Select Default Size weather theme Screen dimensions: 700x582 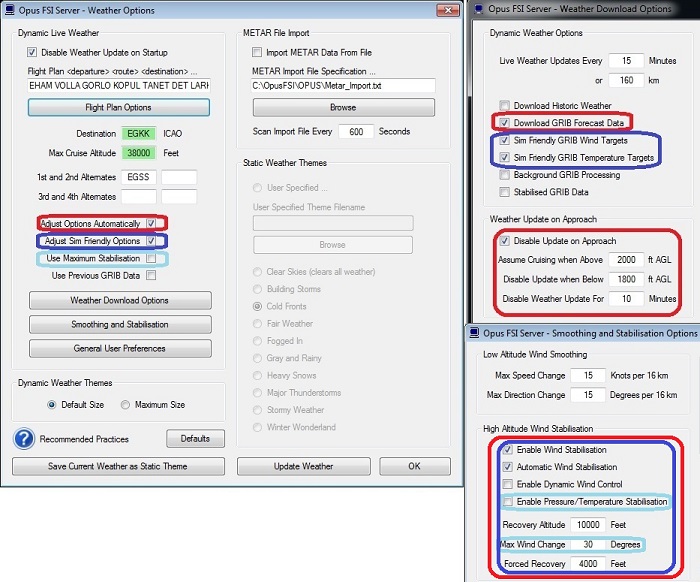point(52,405)
